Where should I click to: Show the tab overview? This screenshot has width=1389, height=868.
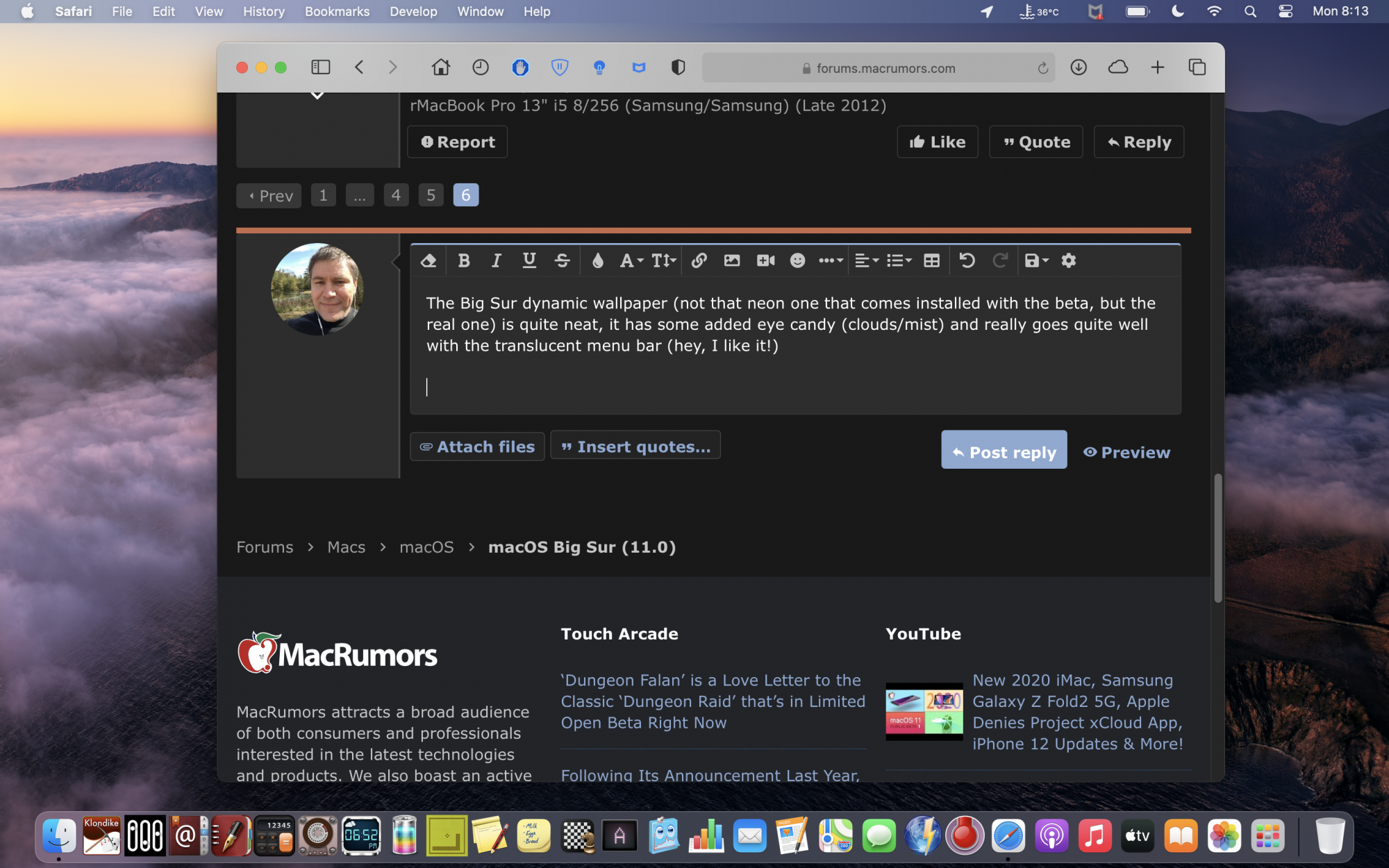tap(1197, 67)
